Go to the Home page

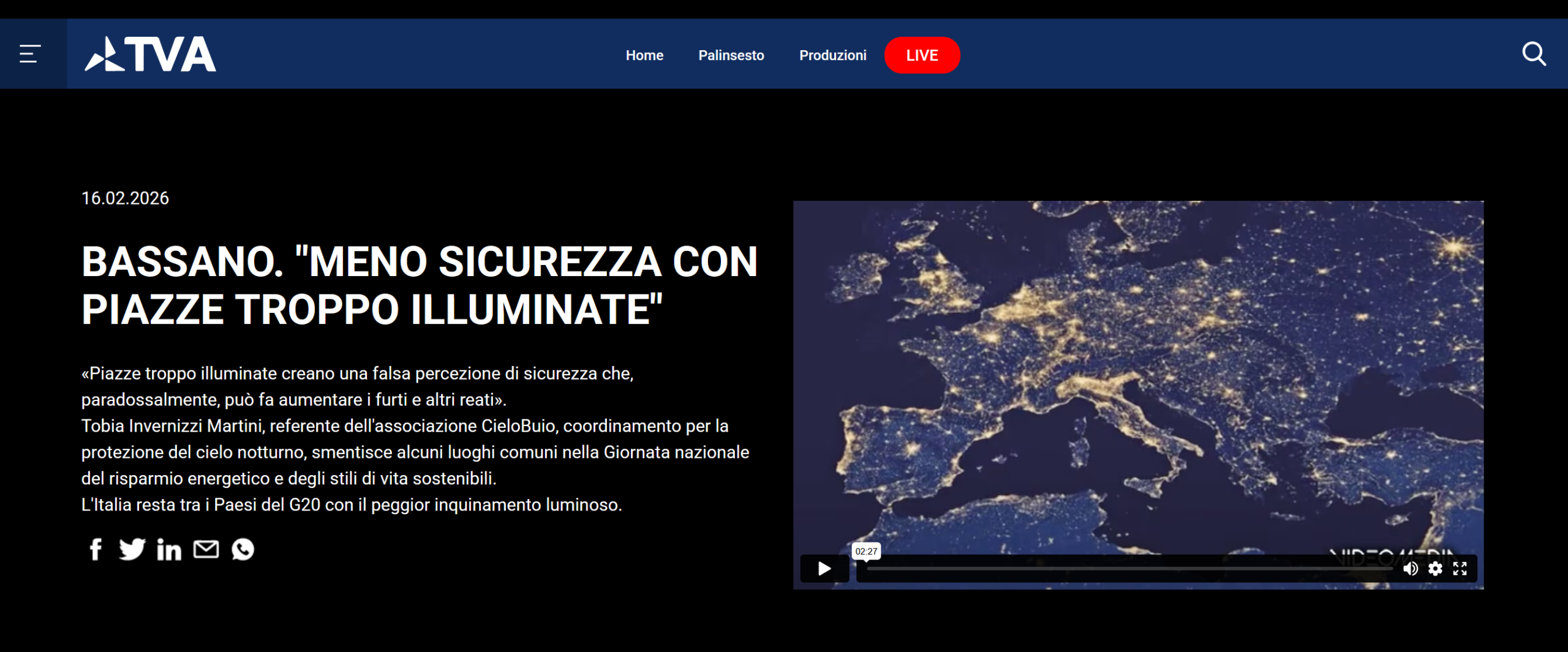[644, 55]
